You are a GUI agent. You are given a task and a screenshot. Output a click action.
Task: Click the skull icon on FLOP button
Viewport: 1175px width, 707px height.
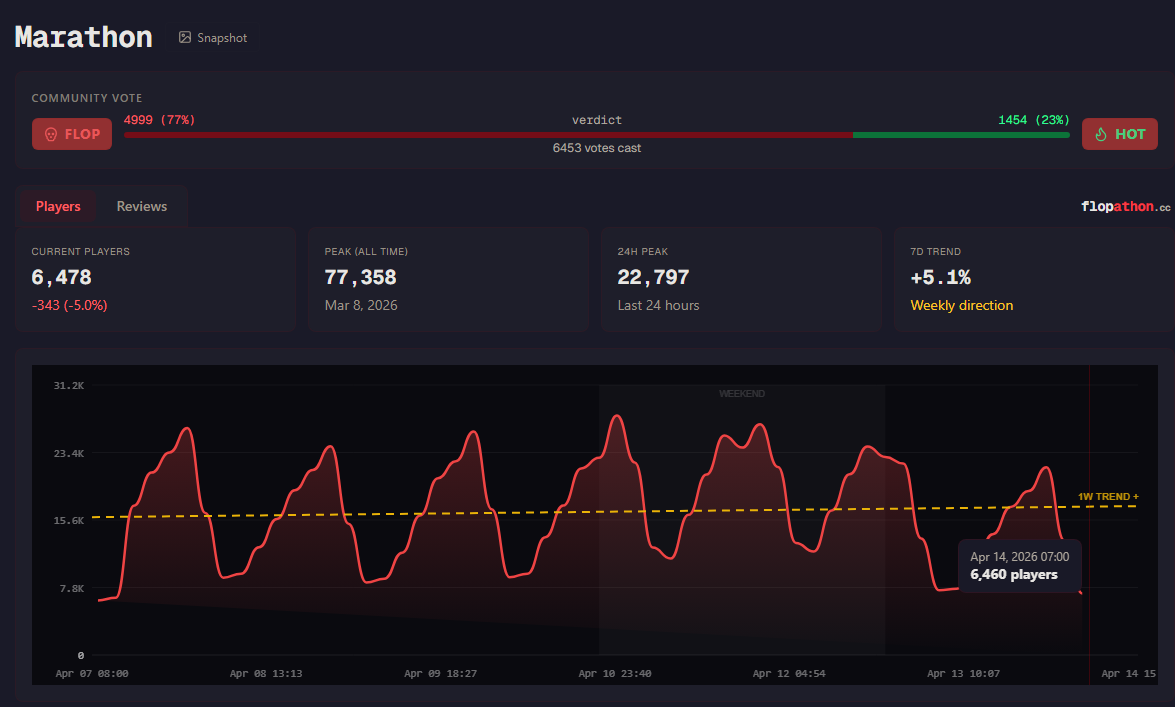(x=51, y=134)
